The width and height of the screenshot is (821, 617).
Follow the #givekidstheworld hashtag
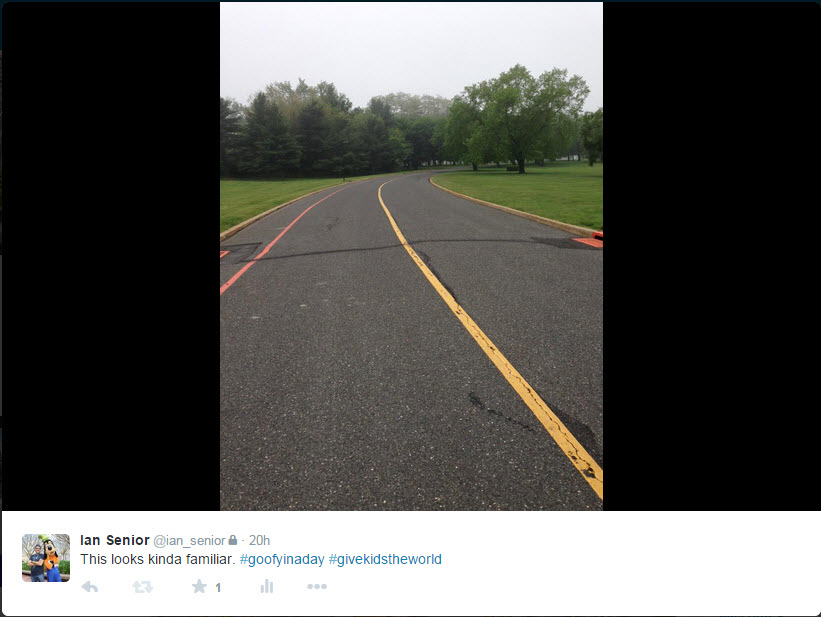click(x=385, y=559)
